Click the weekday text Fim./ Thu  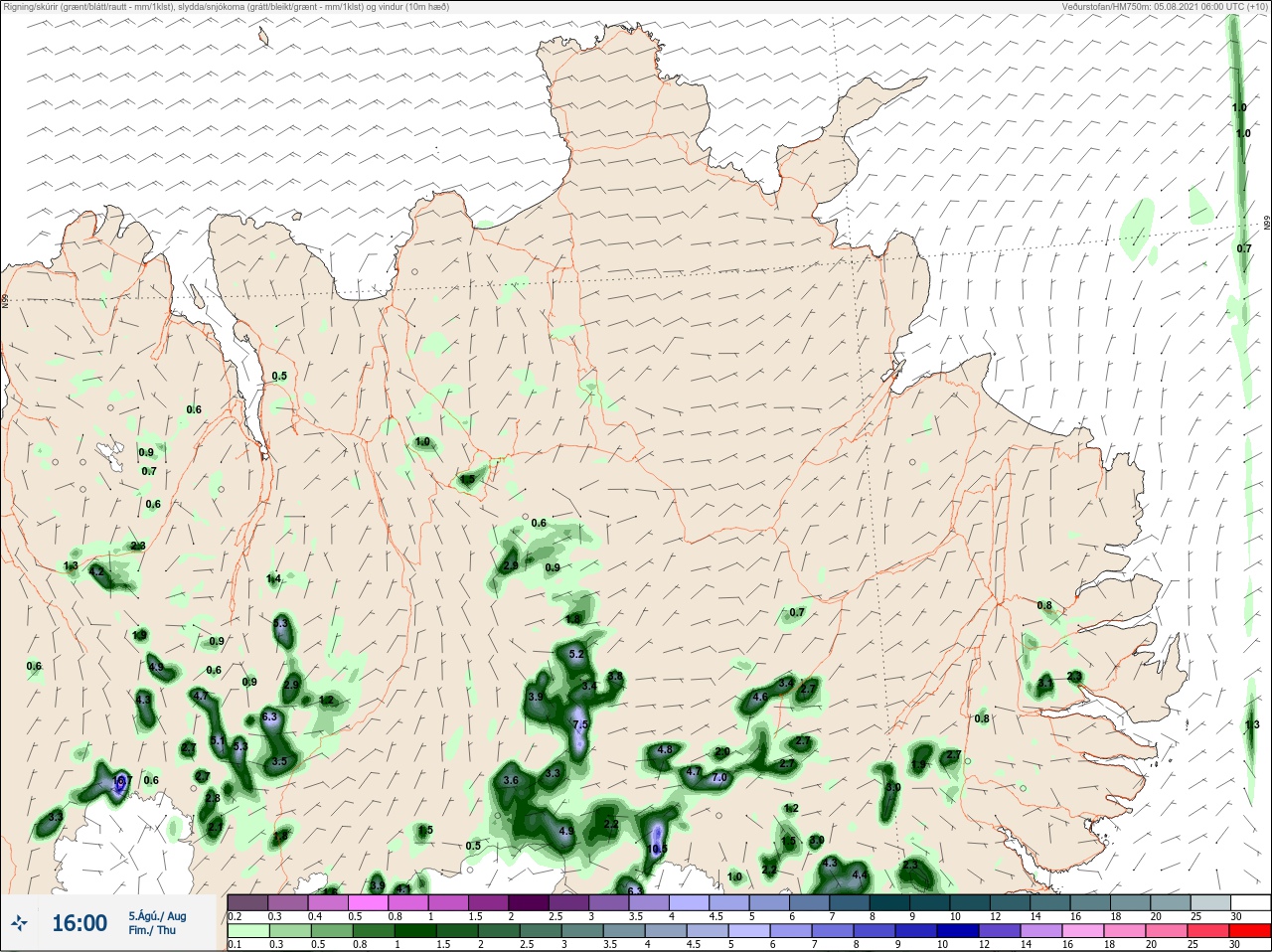tap(152, 931)
